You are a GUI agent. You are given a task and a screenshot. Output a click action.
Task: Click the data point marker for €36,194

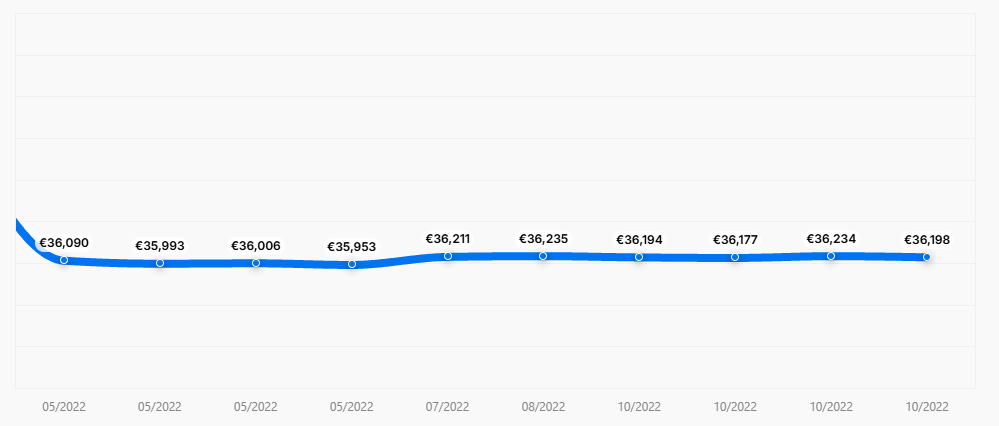(x=639, y=257)
